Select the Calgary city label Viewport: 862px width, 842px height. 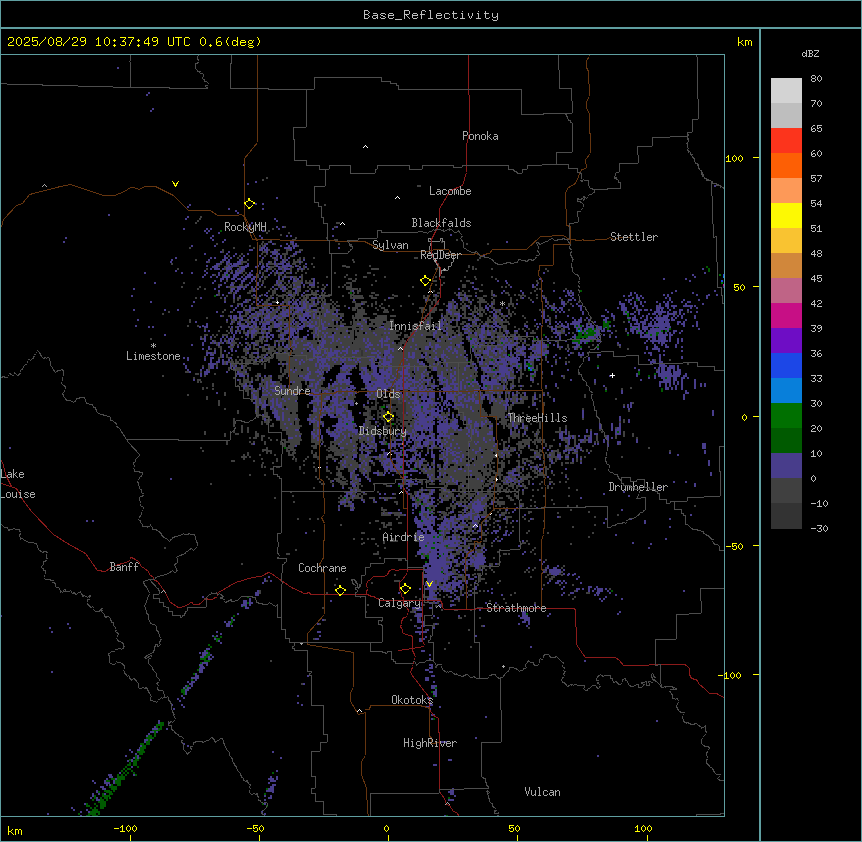coord(399,603)
